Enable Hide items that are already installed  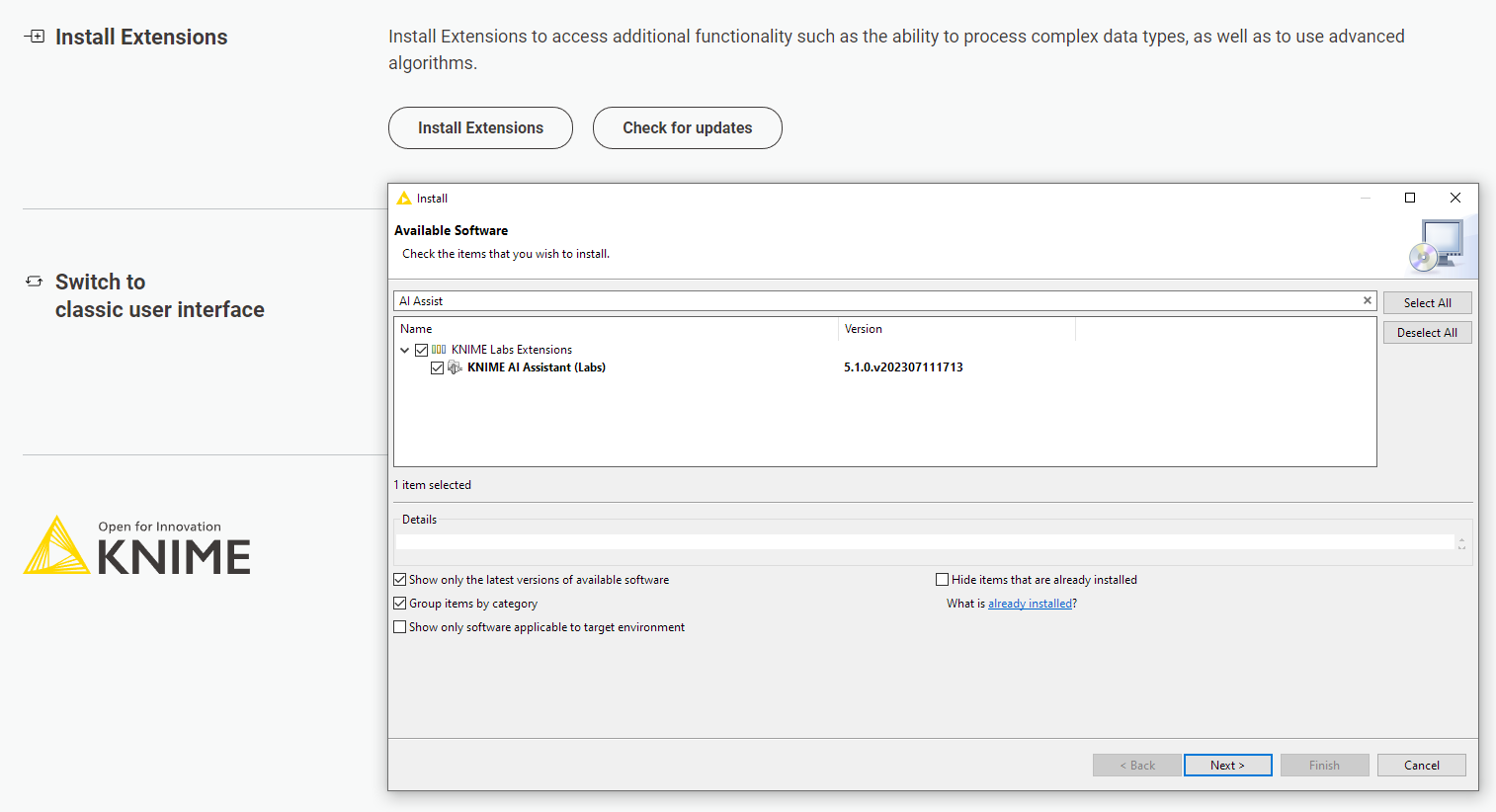tap(943, 580)
